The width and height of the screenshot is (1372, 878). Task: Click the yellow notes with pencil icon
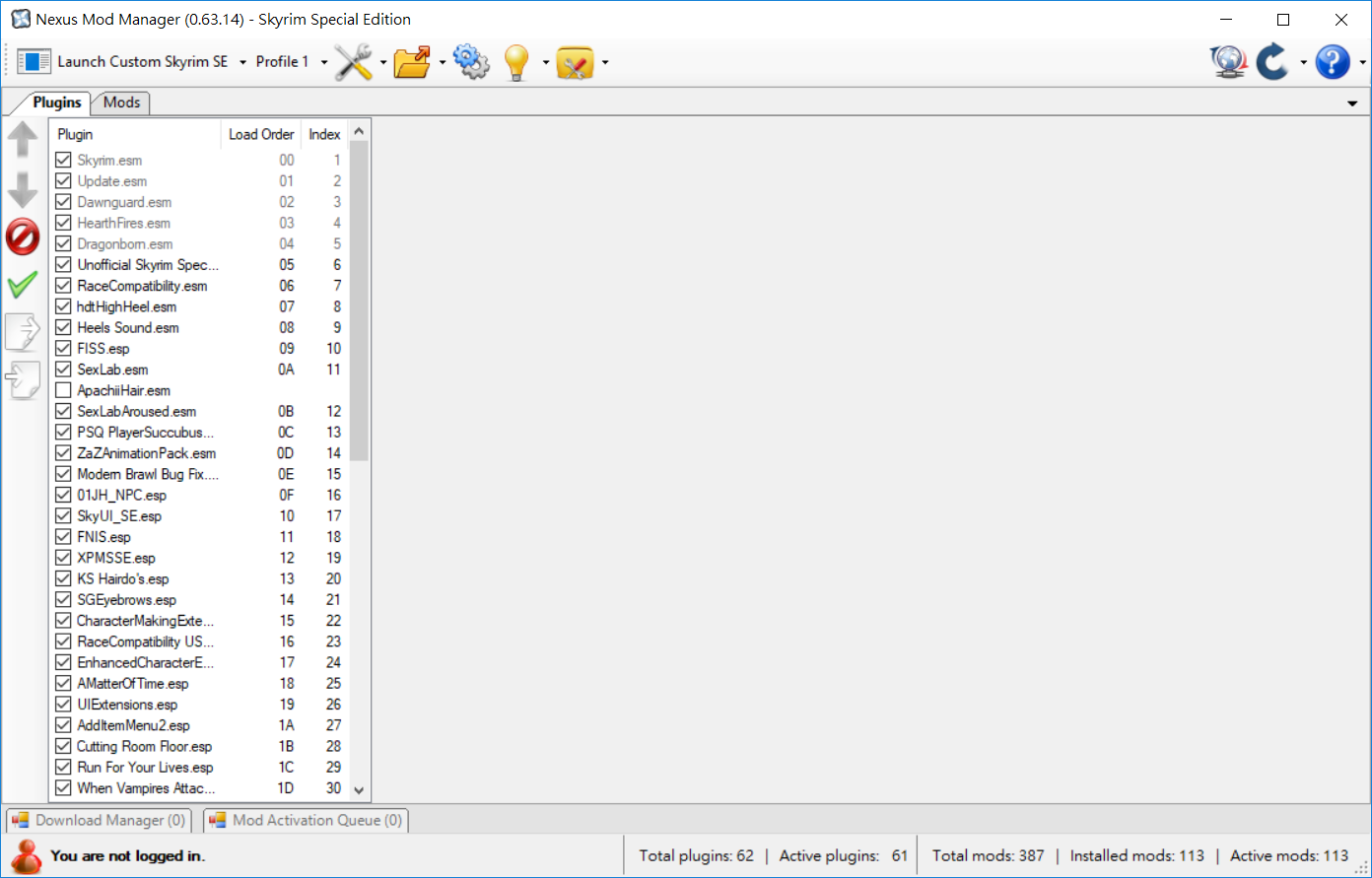[575, 63]
